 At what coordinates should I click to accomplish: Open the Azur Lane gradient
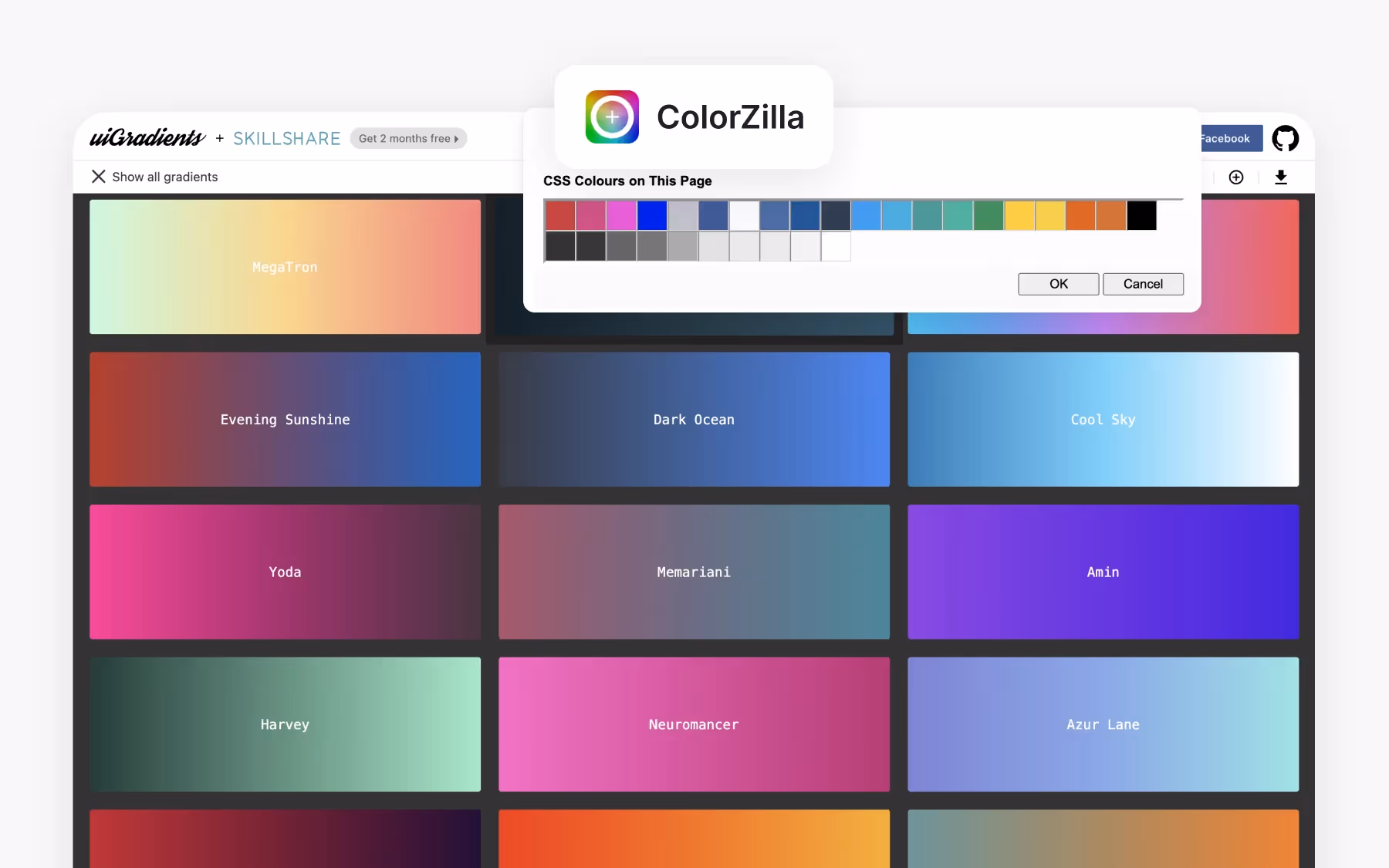tap(1103, 724)
